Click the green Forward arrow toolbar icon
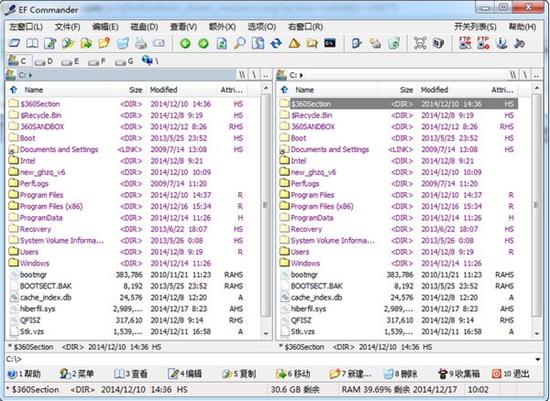 click(x=203, y=44)
